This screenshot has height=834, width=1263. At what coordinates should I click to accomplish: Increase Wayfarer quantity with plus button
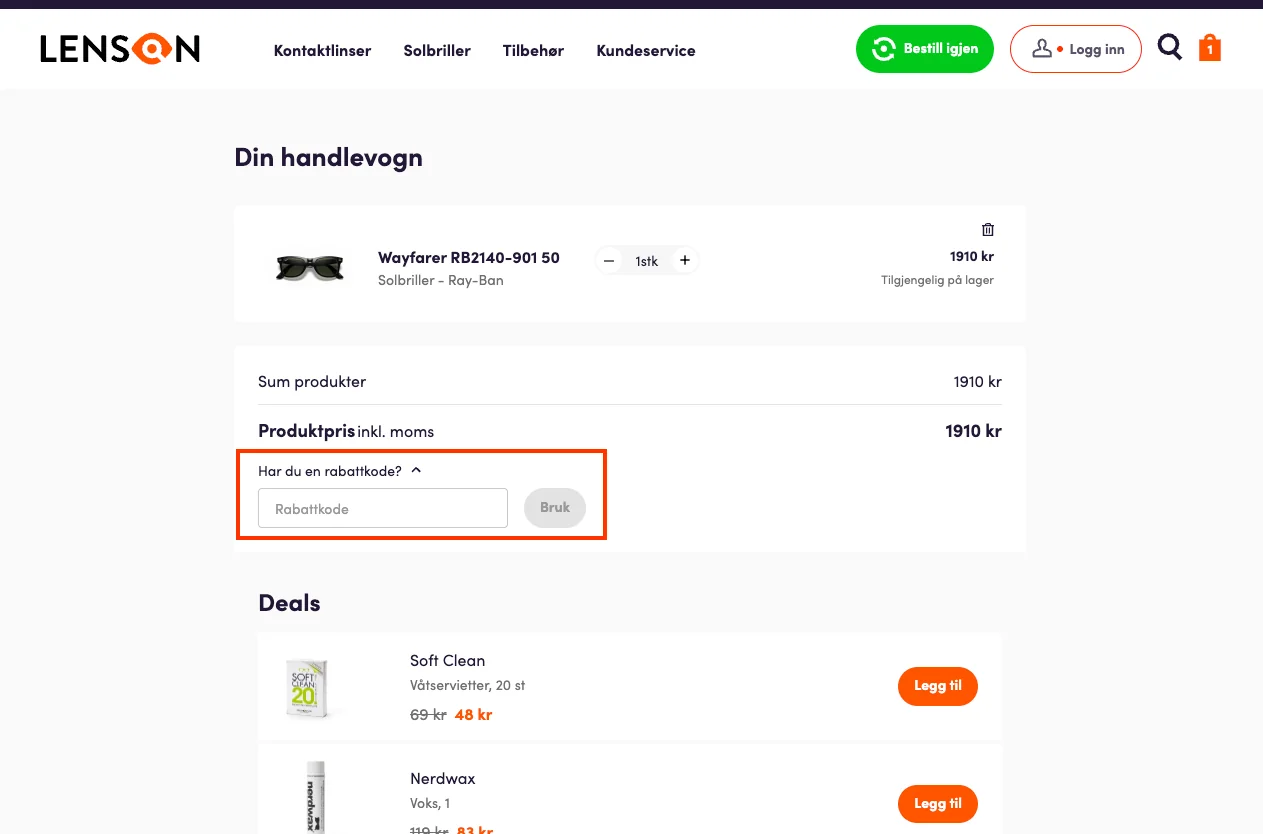(x=685, y=261)
